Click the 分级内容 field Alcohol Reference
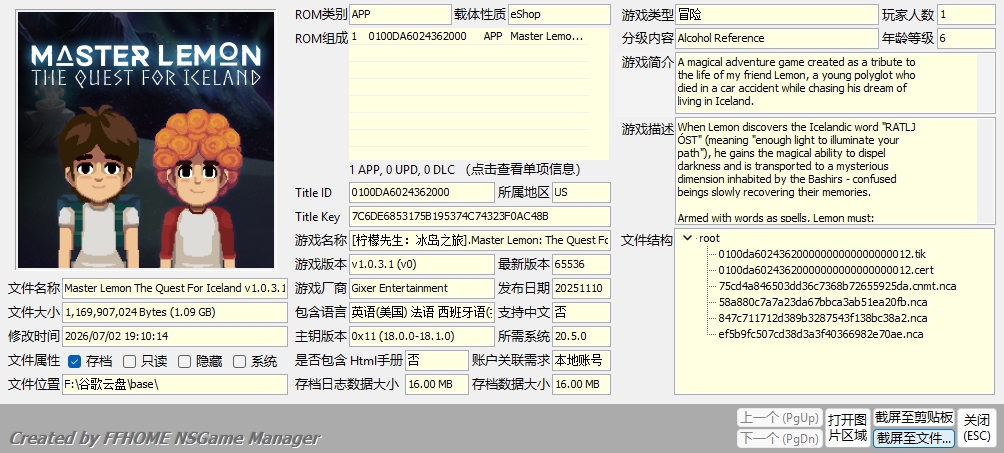The height and width of the screenshot is (453, 1004). pos(776,38)
